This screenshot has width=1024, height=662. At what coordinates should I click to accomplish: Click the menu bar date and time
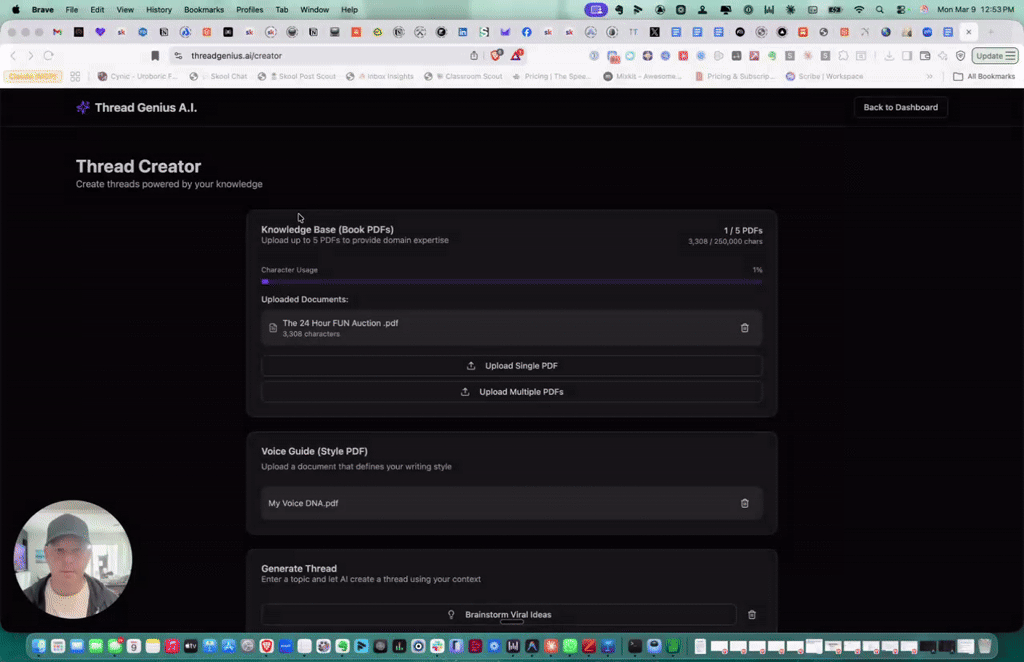tap(976, 10)
